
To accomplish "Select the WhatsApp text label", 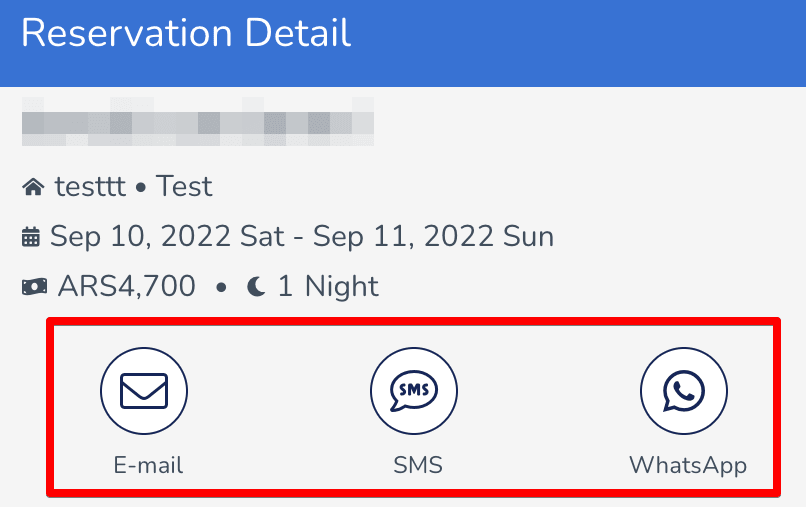I will 688,466.
